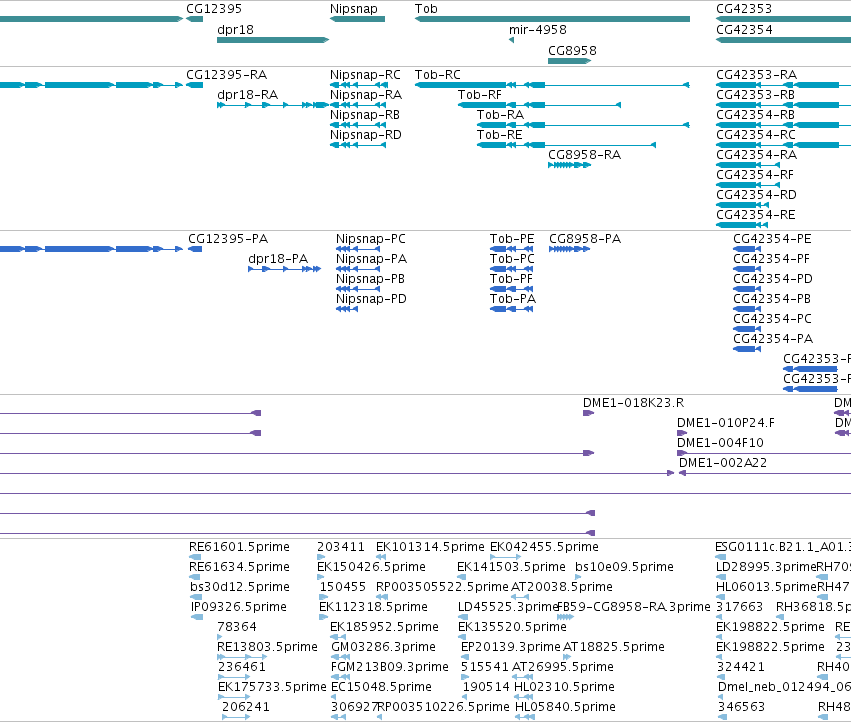Open the Nipsnap gene feature
Screen dimensions: 851x722
[x=357, y=19]
